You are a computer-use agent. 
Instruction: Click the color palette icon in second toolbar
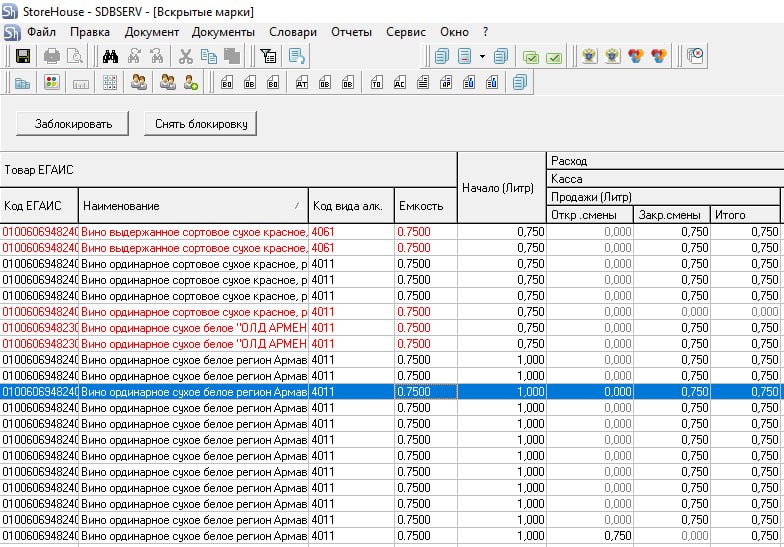pos(52,83)
